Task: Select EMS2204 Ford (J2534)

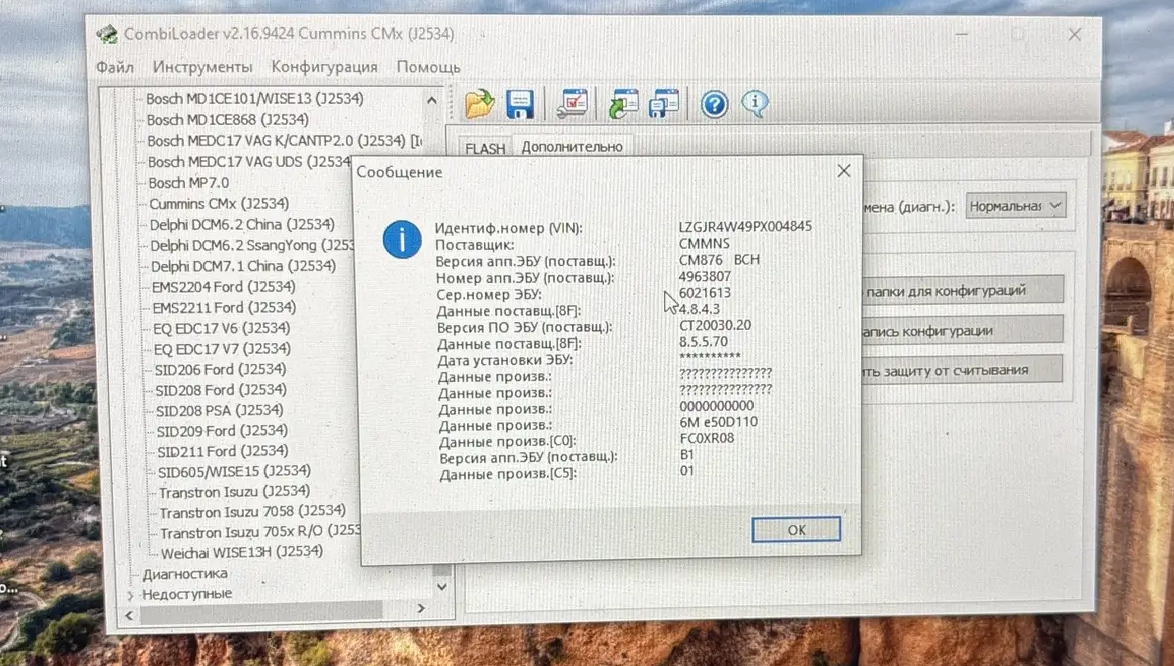Action: tap(223, 287)
